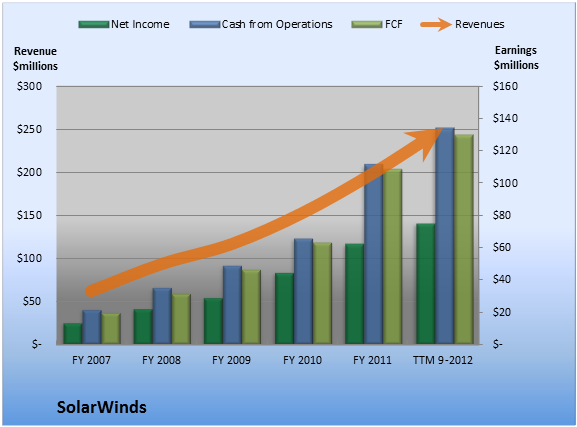Click the 'FY 2007' axis label
Screen dimensions: 577x427
(91, 360)
